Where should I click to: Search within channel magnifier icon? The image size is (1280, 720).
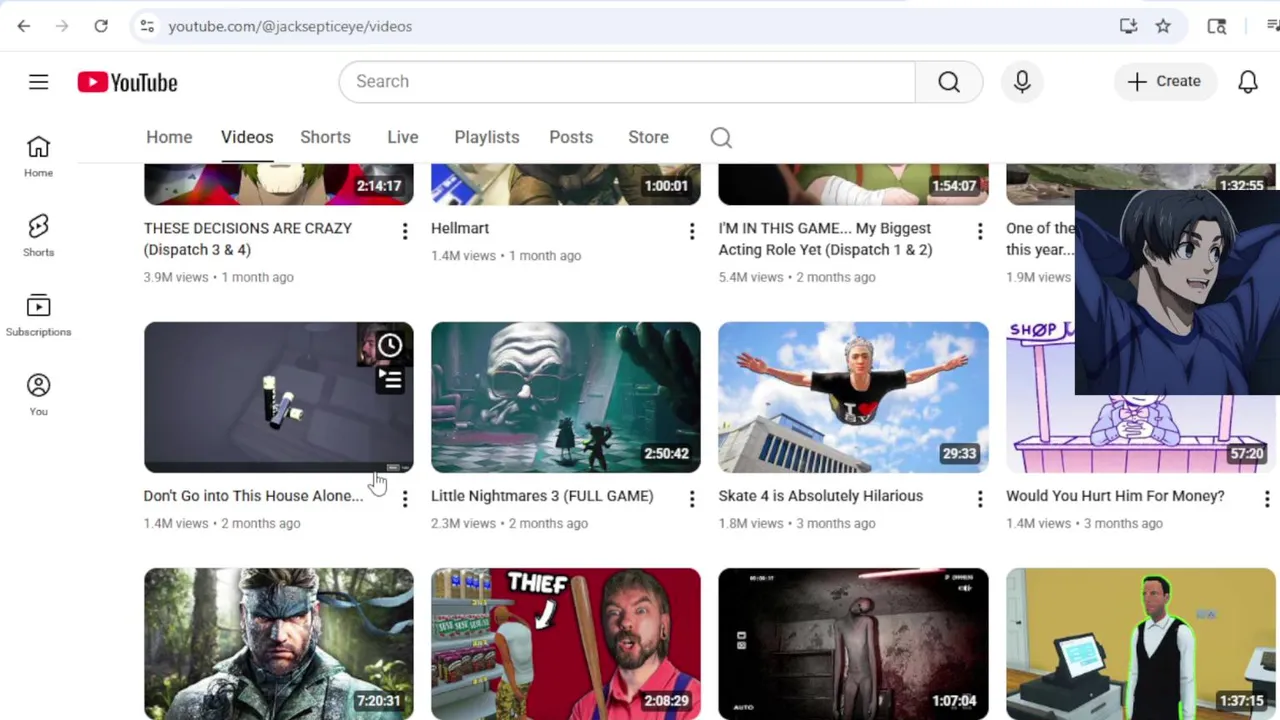pos(721,138)
